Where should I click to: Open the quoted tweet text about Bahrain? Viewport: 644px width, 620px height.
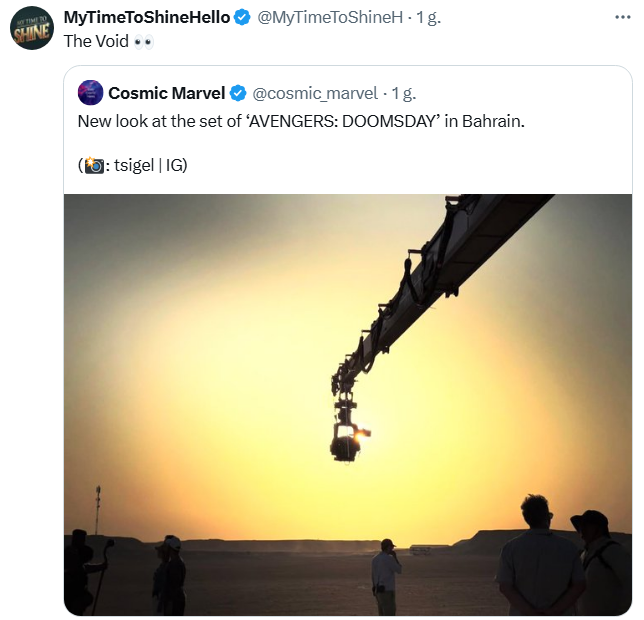(301, 122)
